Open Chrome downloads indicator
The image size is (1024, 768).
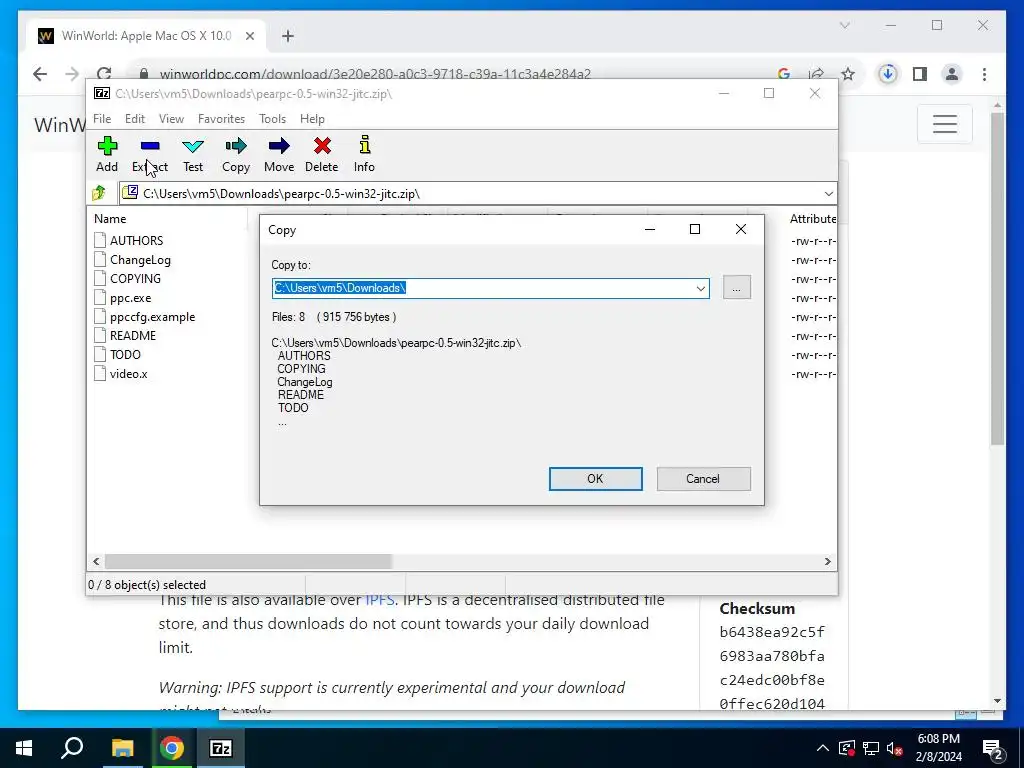pyautogui.click(x=887, y=74)
